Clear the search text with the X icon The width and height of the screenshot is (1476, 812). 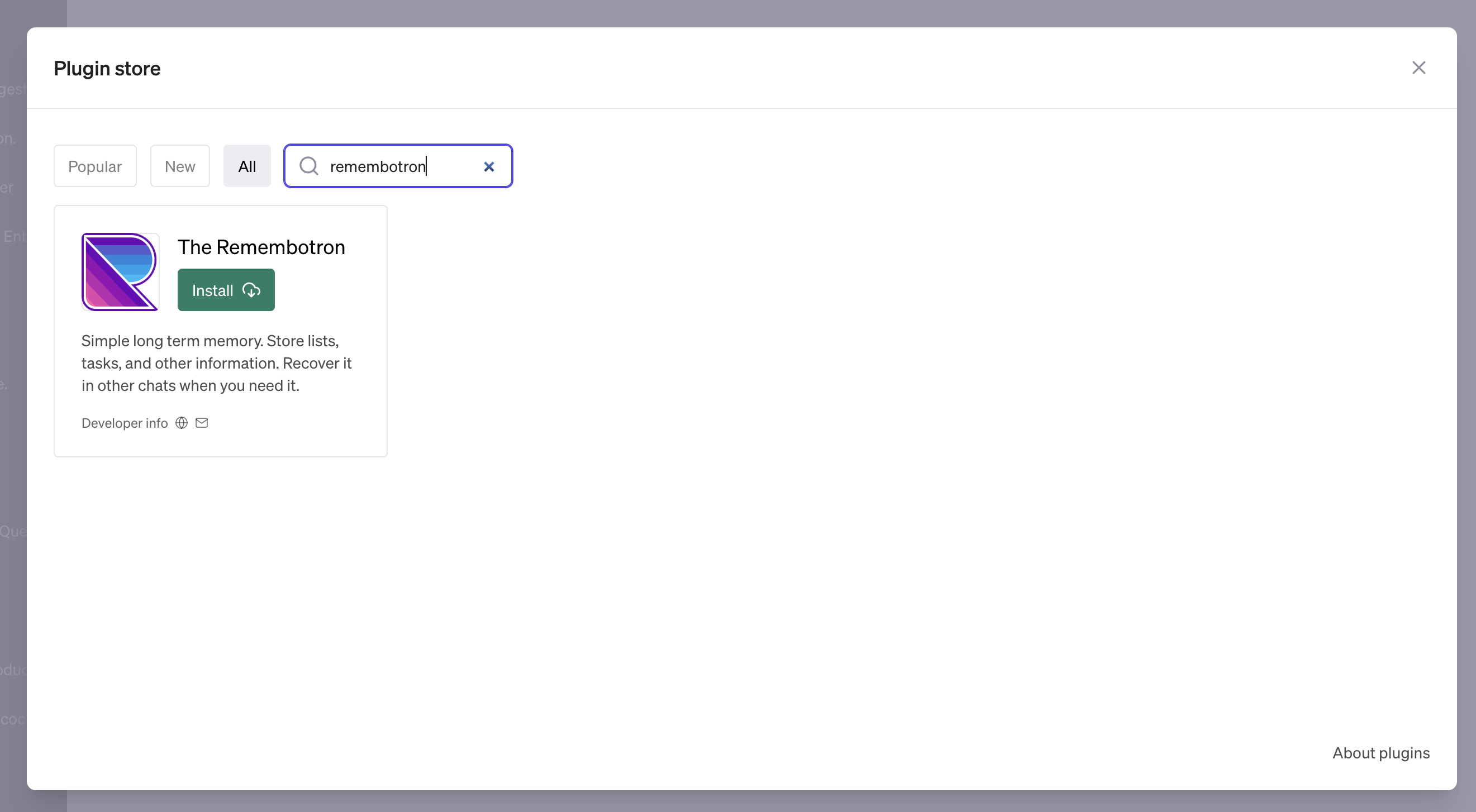click(489, 166)
